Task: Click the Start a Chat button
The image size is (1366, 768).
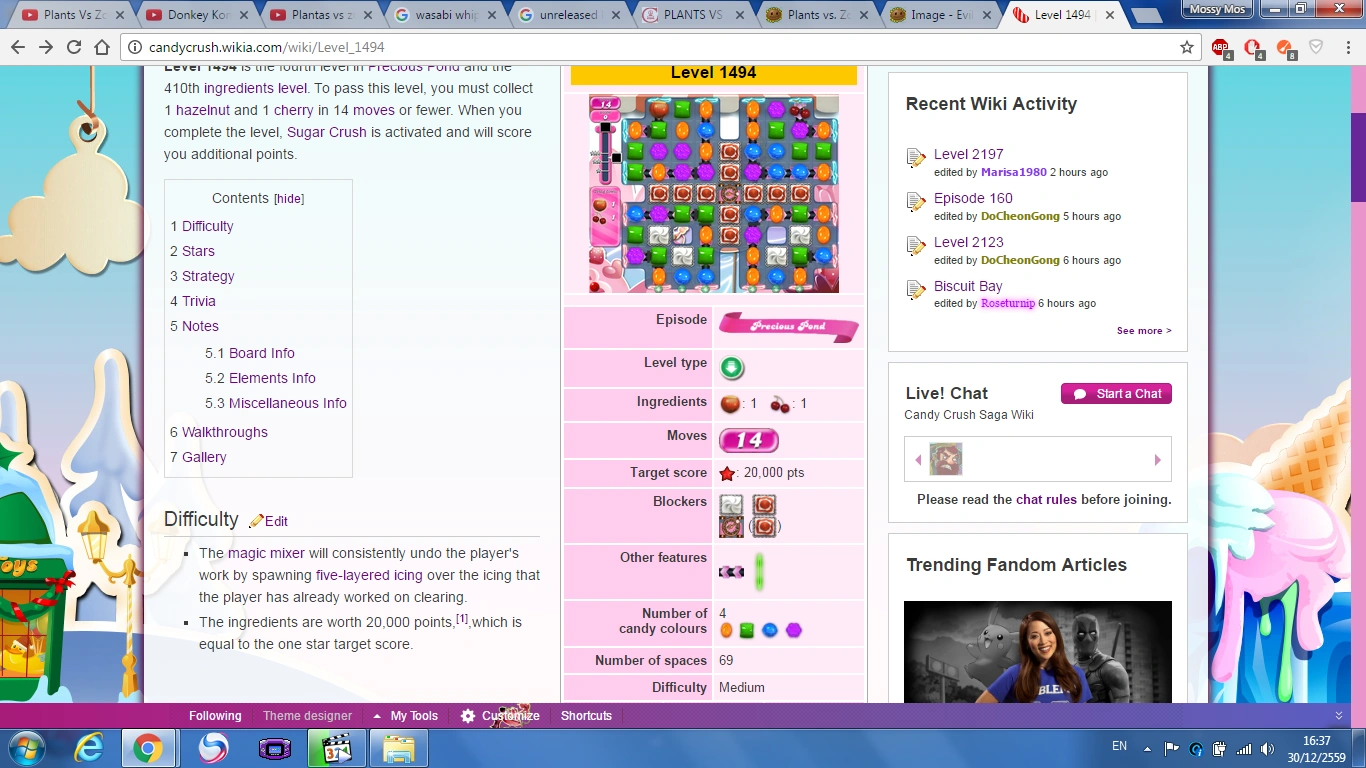Action: [1116, 394]
